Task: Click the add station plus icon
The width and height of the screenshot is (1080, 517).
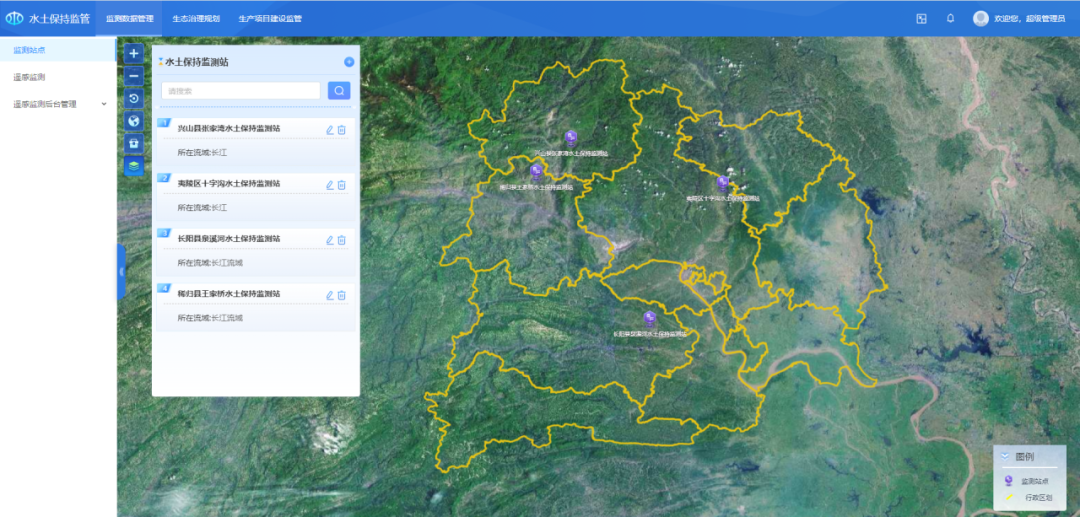Action: pyautogui.click(x=349, y=62)
